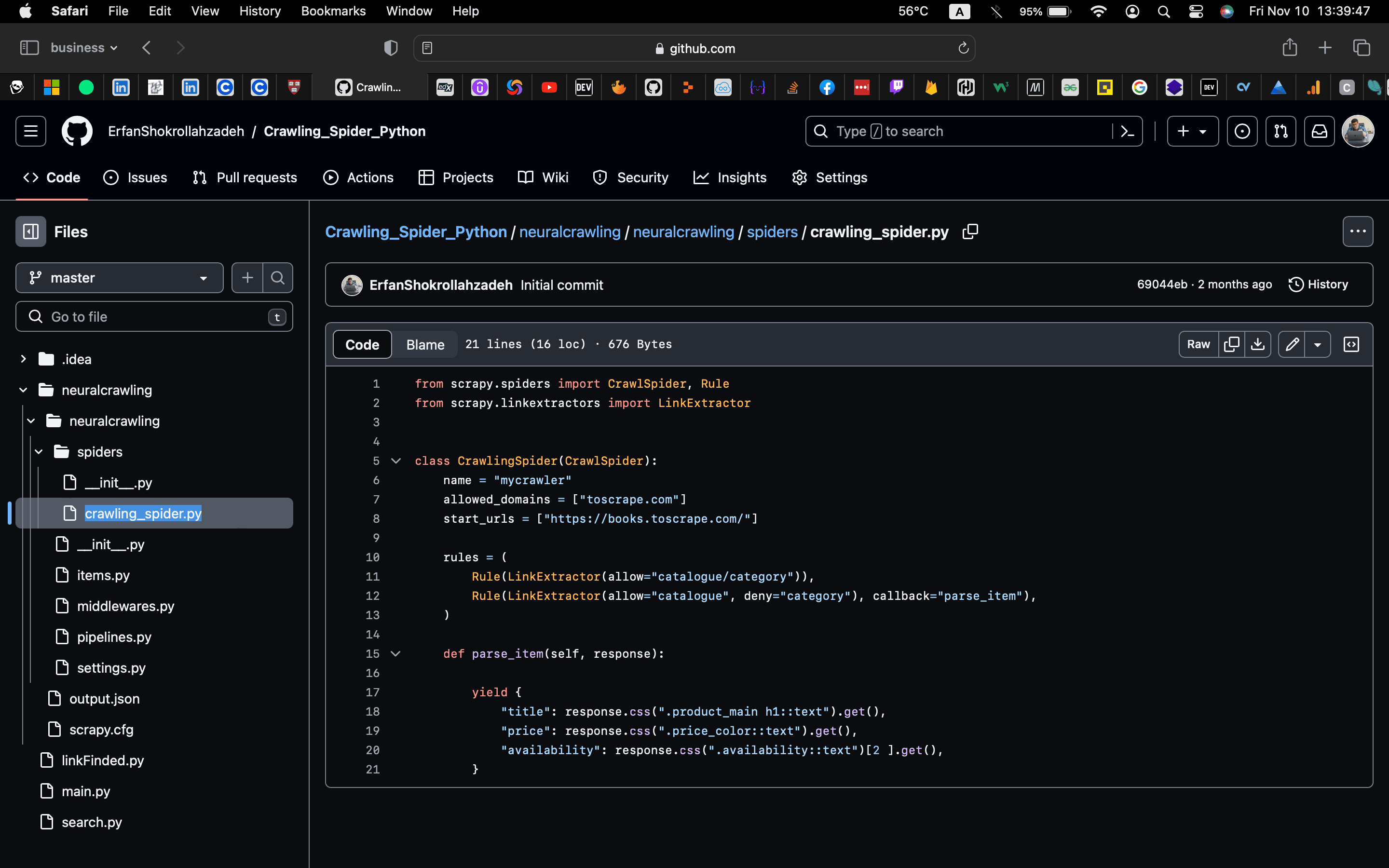Open settings.py in file tree
The image size is (1389, 868).
(x=111, y=668)
